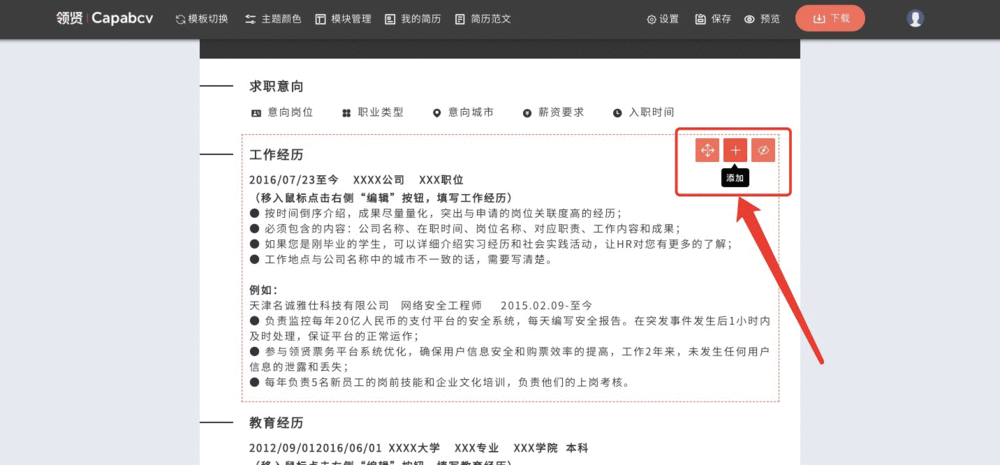
Task: Click the 教育经历 section heading
Action: tap(276, 423)
